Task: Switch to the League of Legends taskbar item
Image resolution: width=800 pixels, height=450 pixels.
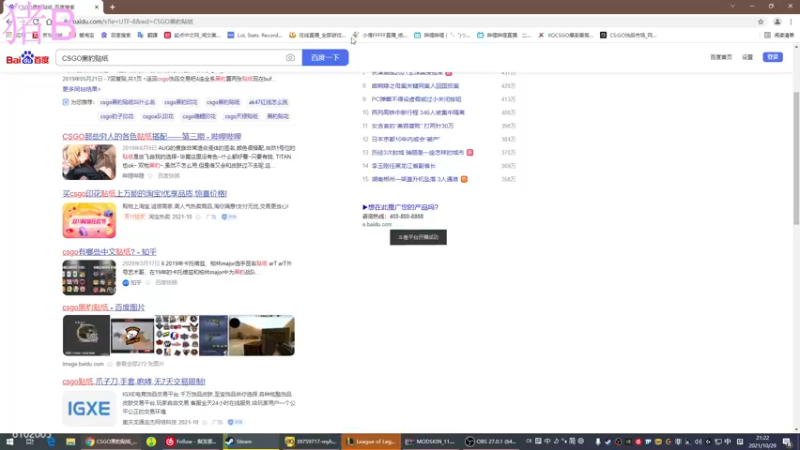Action: point(370,441)
